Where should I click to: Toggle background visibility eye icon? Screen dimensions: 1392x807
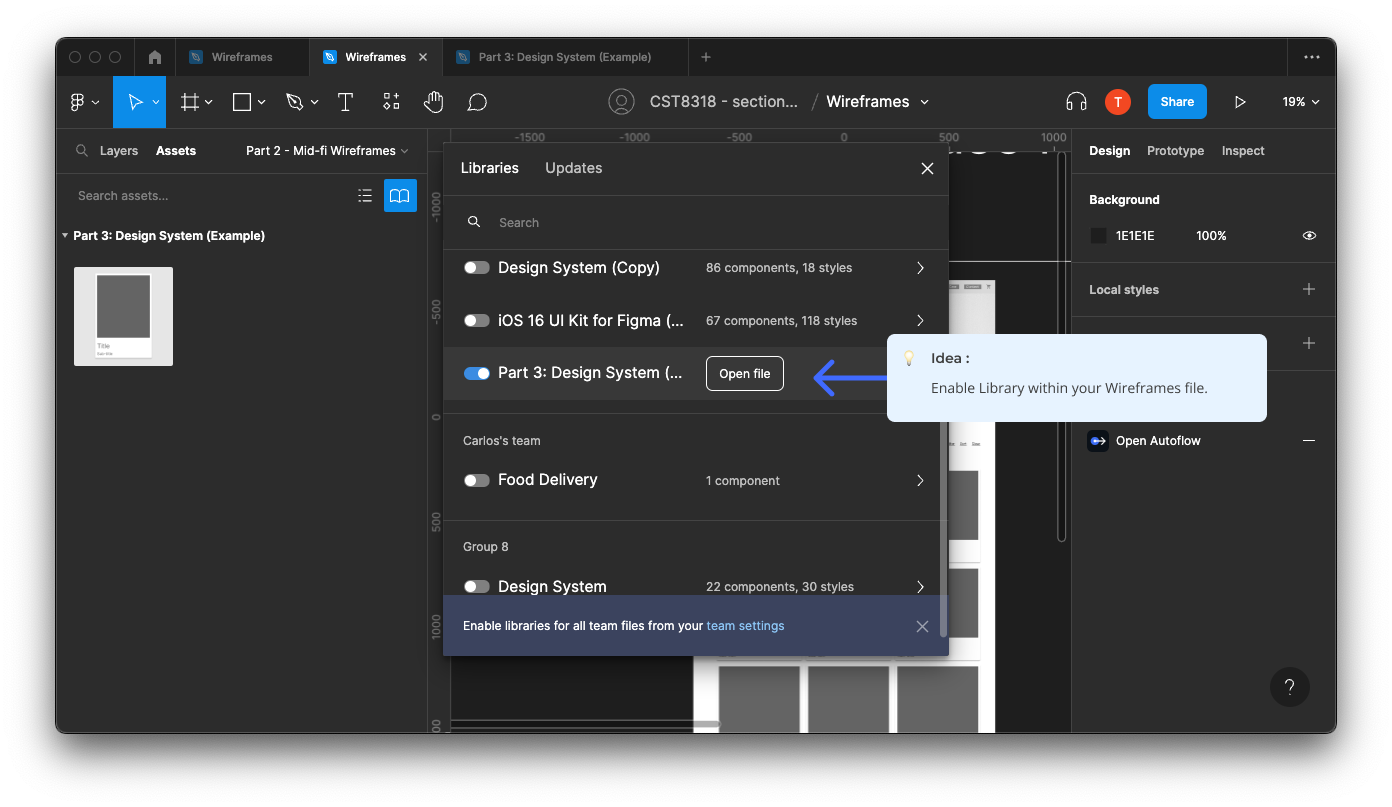coord(1309,236)
